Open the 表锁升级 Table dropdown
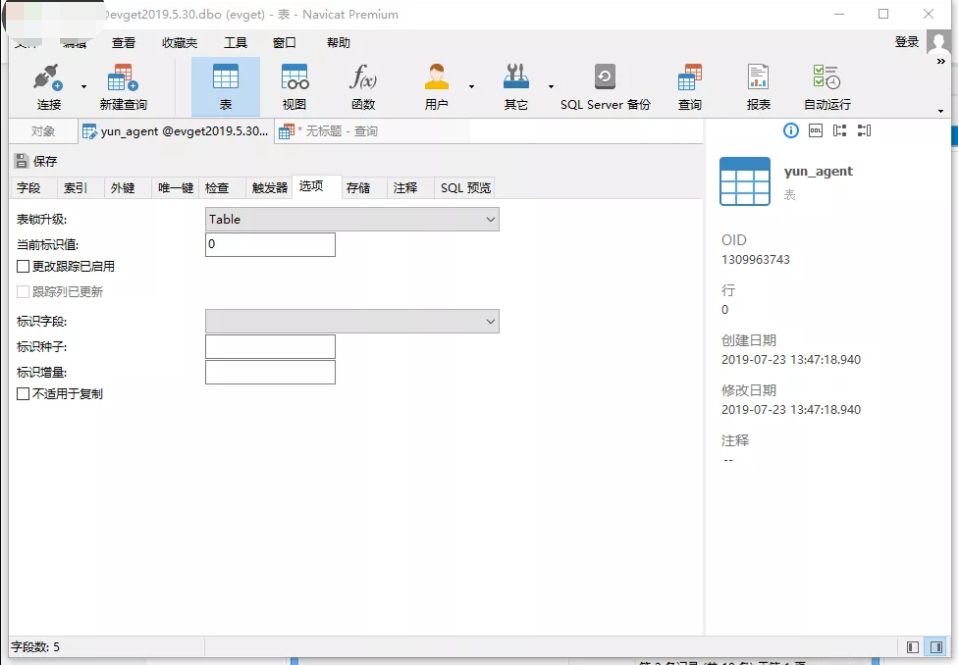 tap(352, 219)
